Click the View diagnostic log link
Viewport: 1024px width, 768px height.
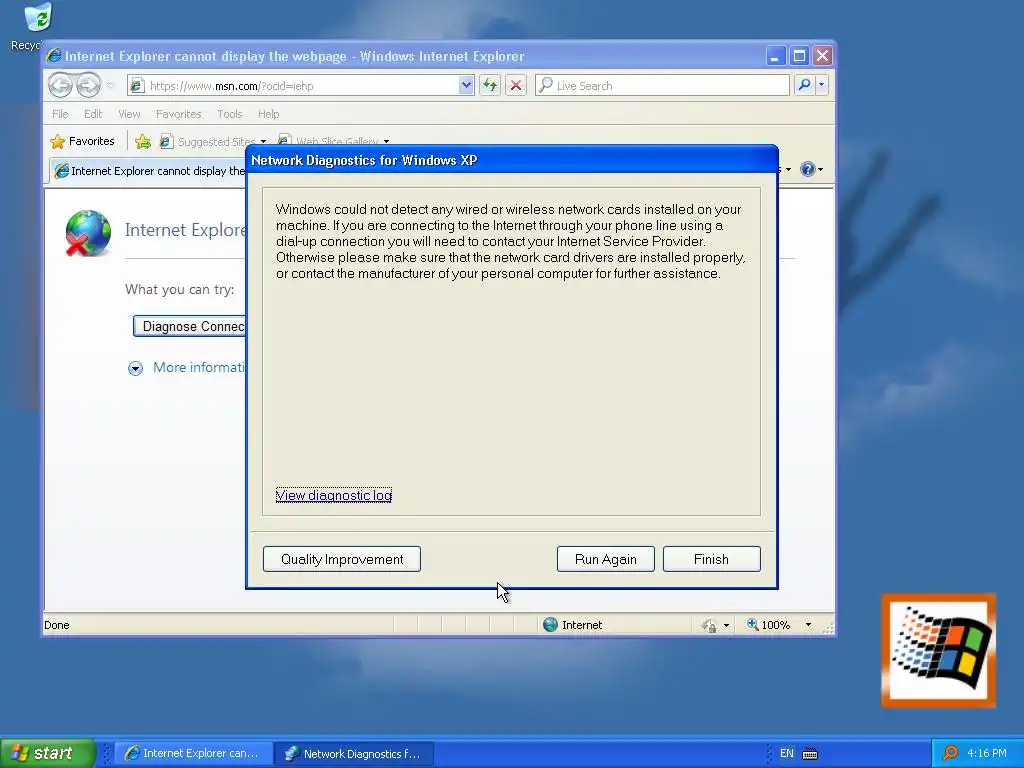[x=333, y=495]
